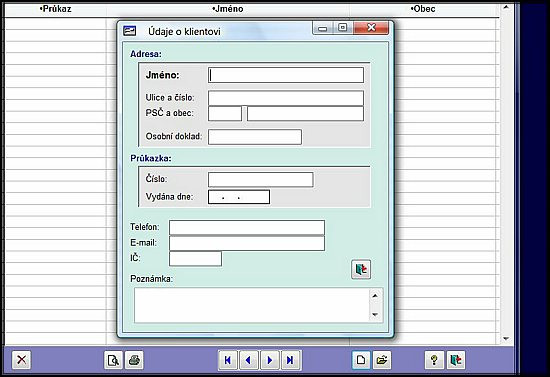Open the search document magnifier icon

(113, 360)
